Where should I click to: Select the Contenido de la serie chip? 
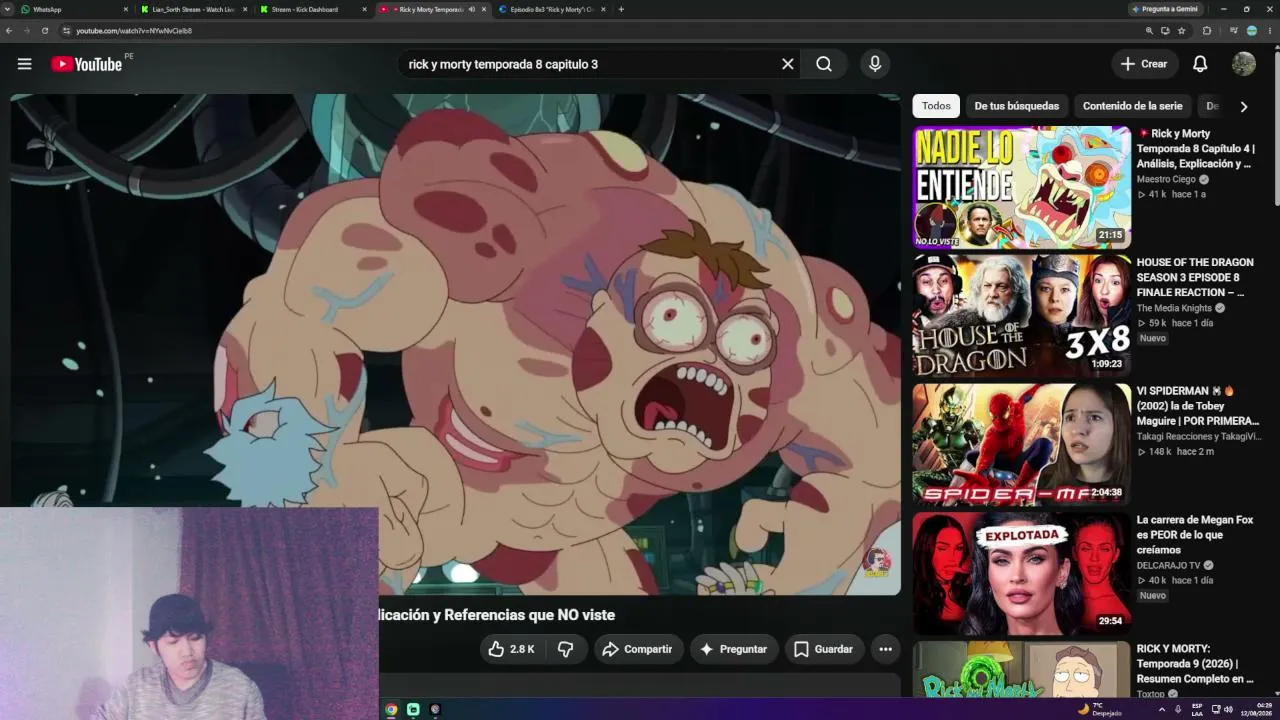[1132, 106]
